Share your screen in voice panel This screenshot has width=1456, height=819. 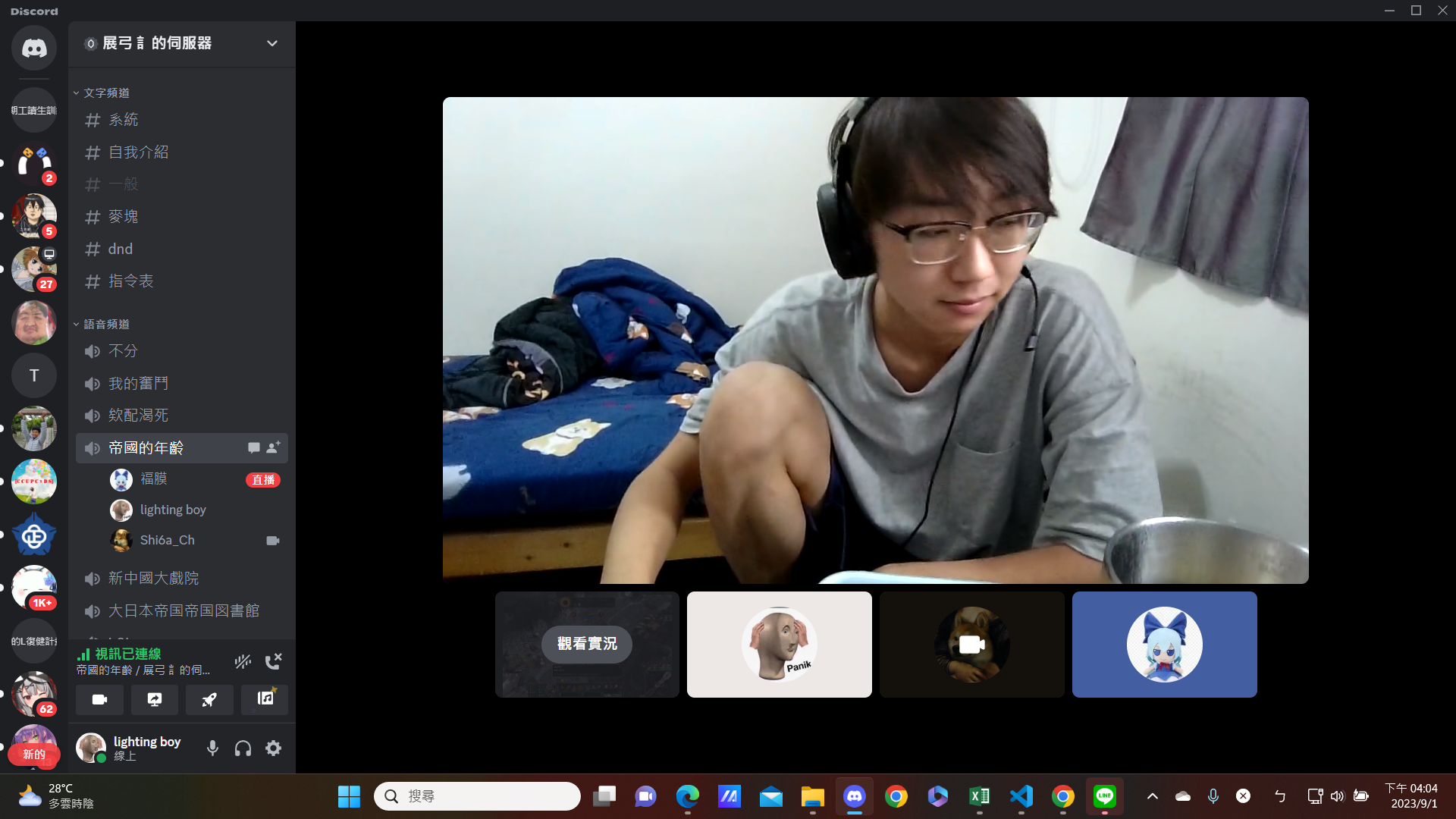coord(155,699)
